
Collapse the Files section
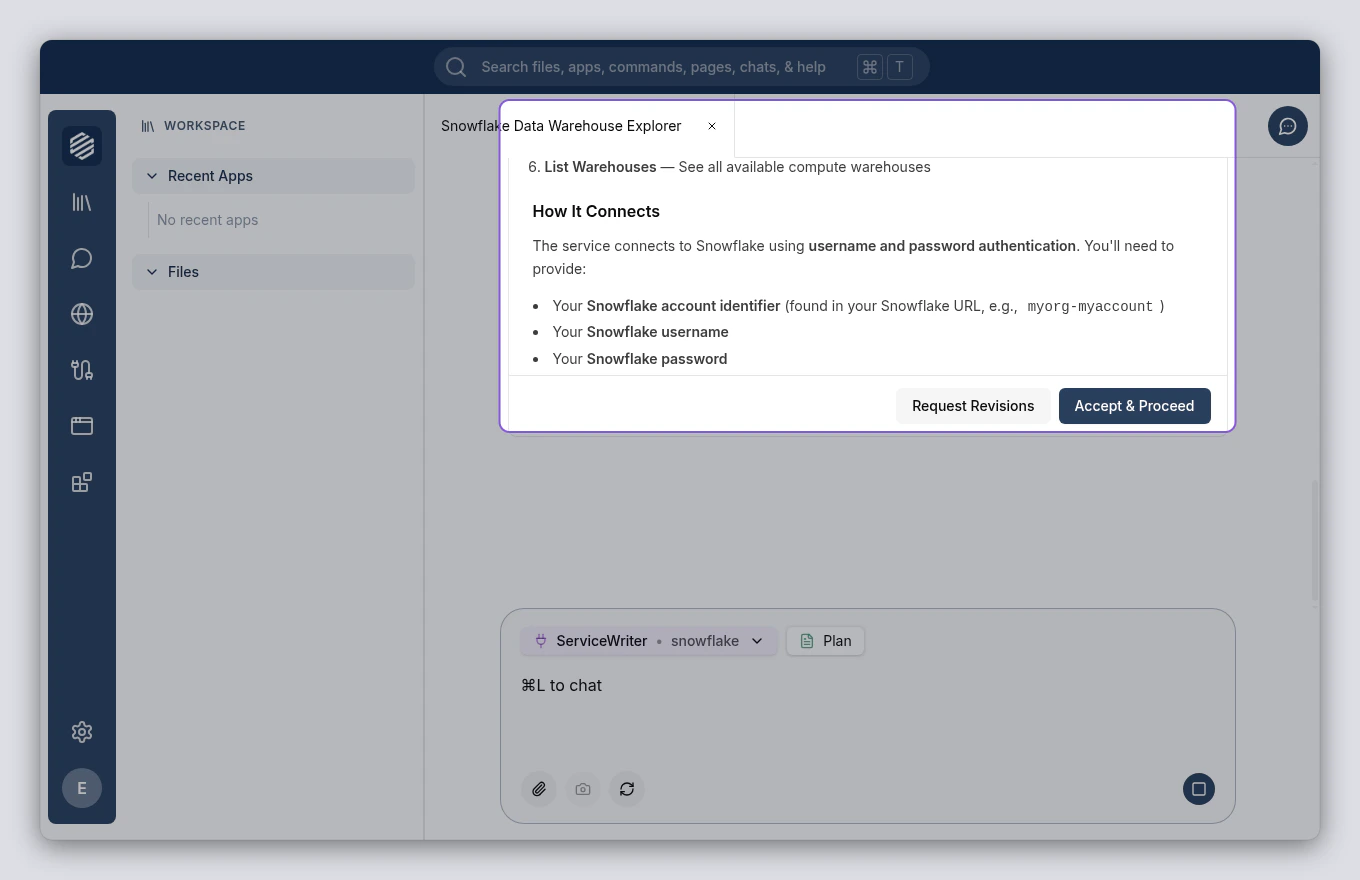273,272
